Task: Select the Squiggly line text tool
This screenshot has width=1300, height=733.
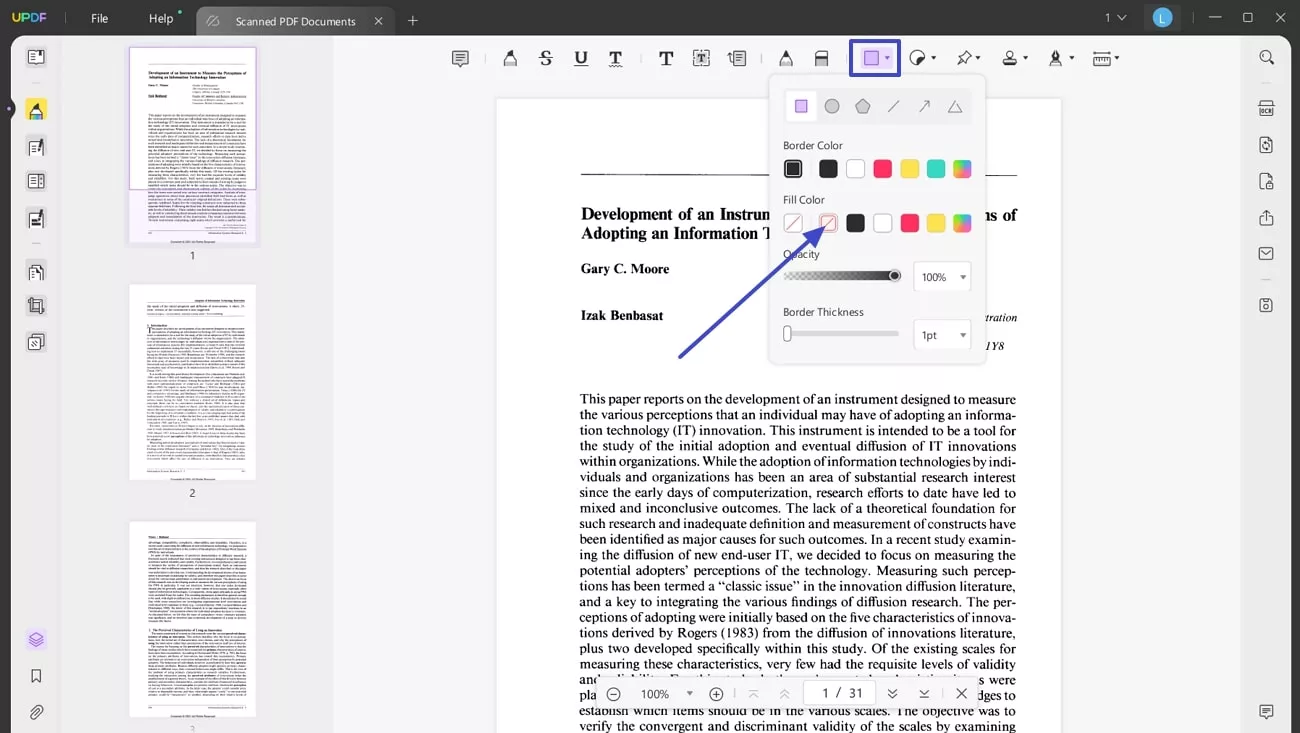Action: click(x=616, y=59)
